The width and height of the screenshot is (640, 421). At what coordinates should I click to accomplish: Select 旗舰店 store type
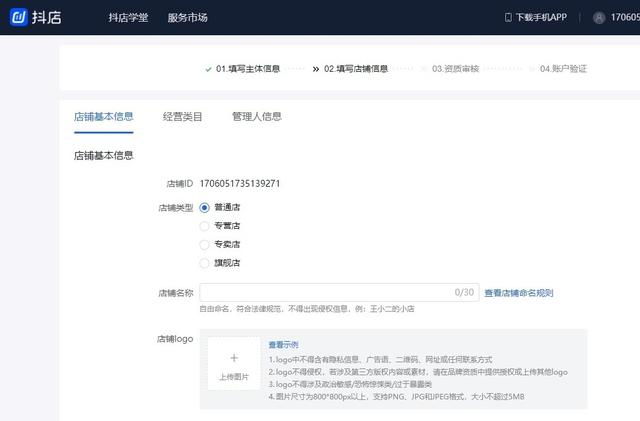205,263
